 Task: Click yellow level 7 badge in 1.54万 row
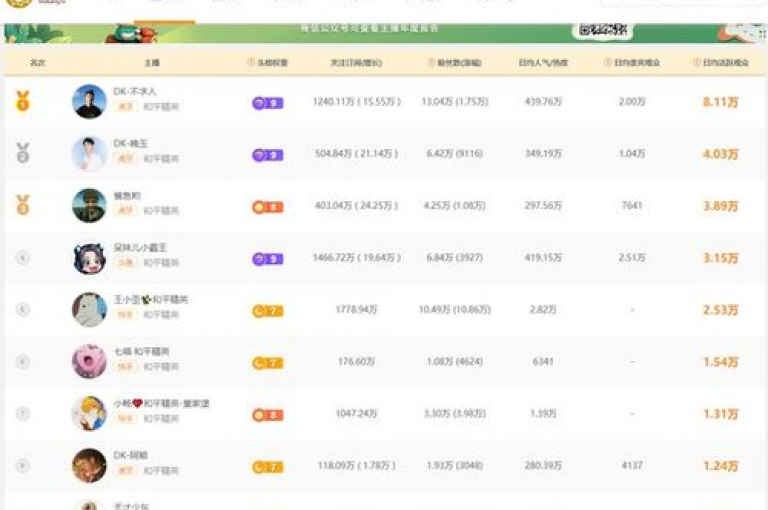coord(267,363)
